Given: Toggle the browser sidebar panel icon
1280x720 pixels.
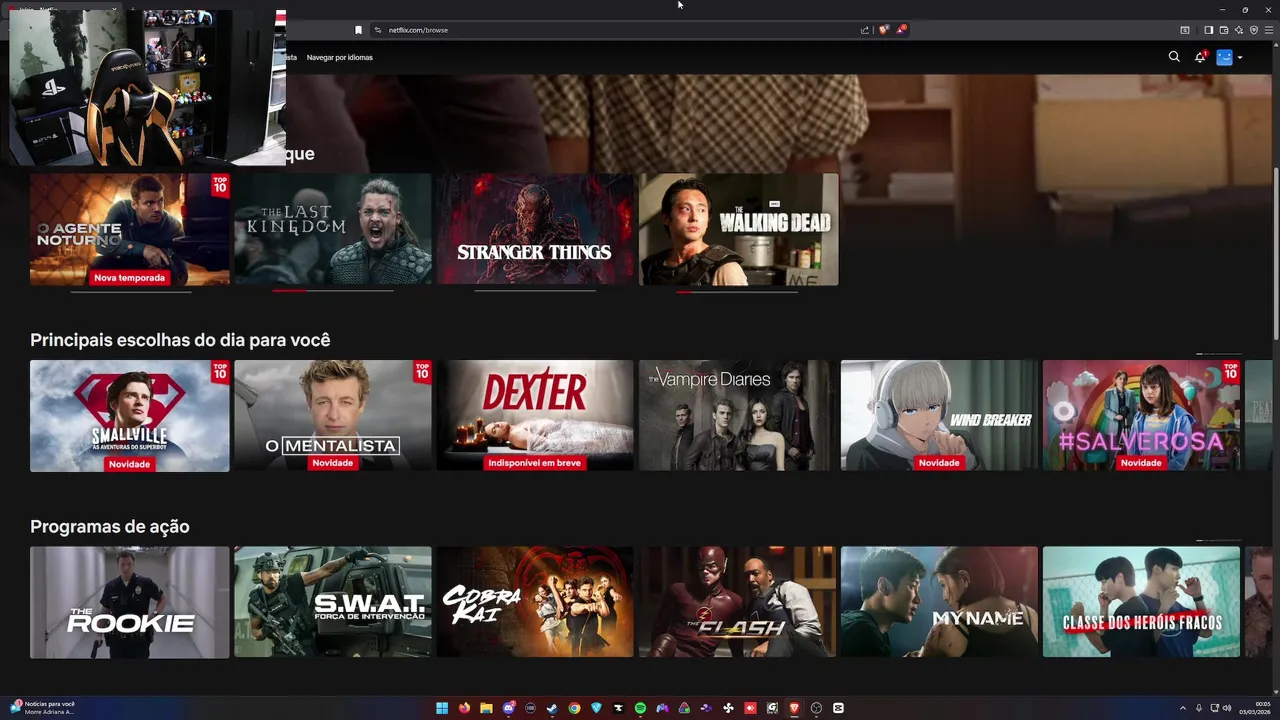Looking at the screenshot, I should (1208, 30).
